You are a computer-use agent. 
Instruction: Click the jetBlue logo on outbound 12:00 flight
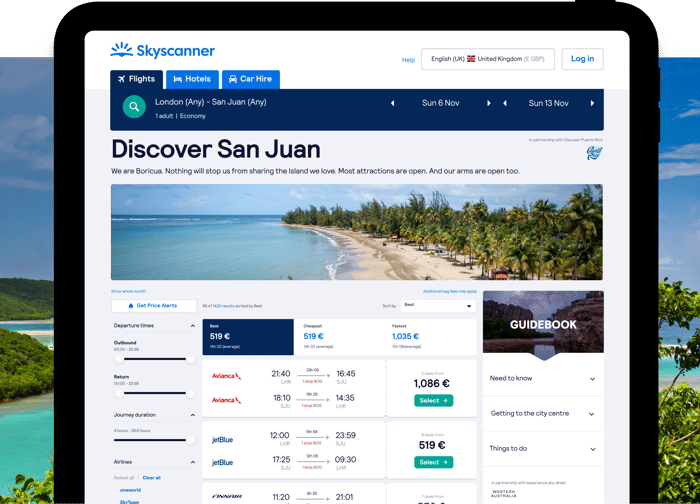[222, 440]
